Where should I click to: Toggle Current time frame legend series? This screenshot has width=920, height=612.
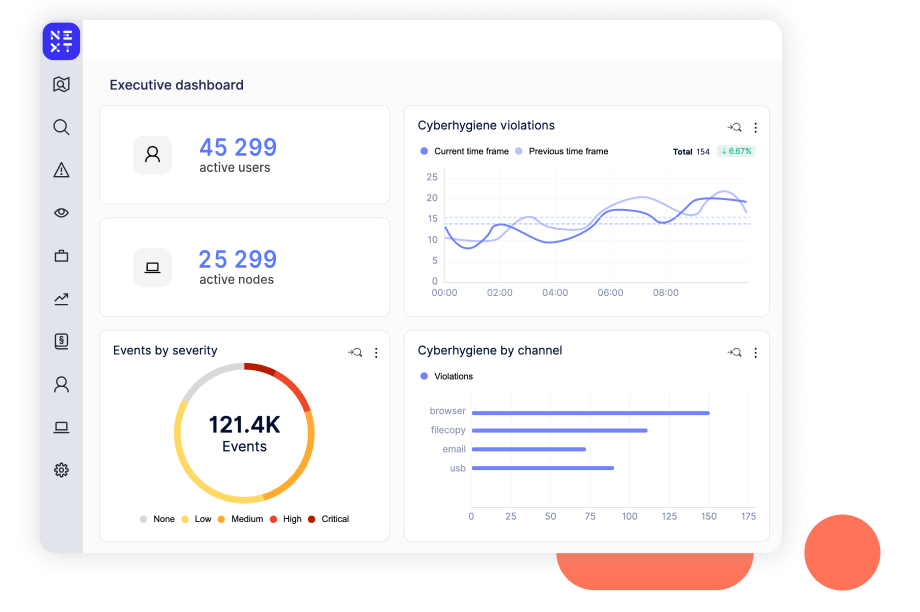click(x=465, y=151)
